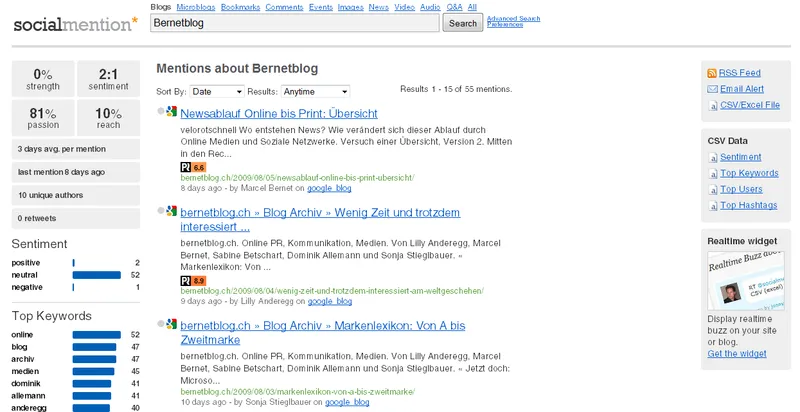This screenshot has width=800, height=412.
Task: Open the Preferences link
Action: point(505,24)
